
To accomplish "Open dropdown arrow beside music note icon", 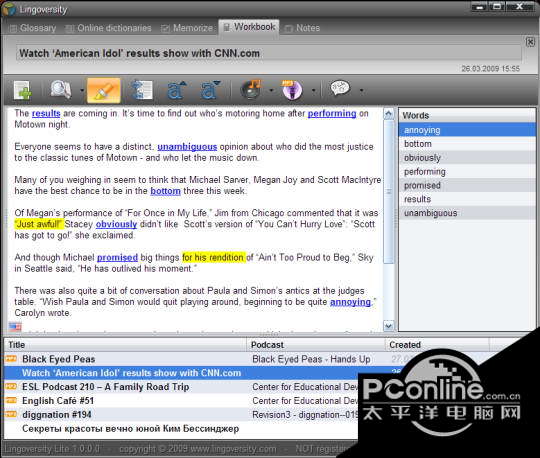I will point(271,91).
